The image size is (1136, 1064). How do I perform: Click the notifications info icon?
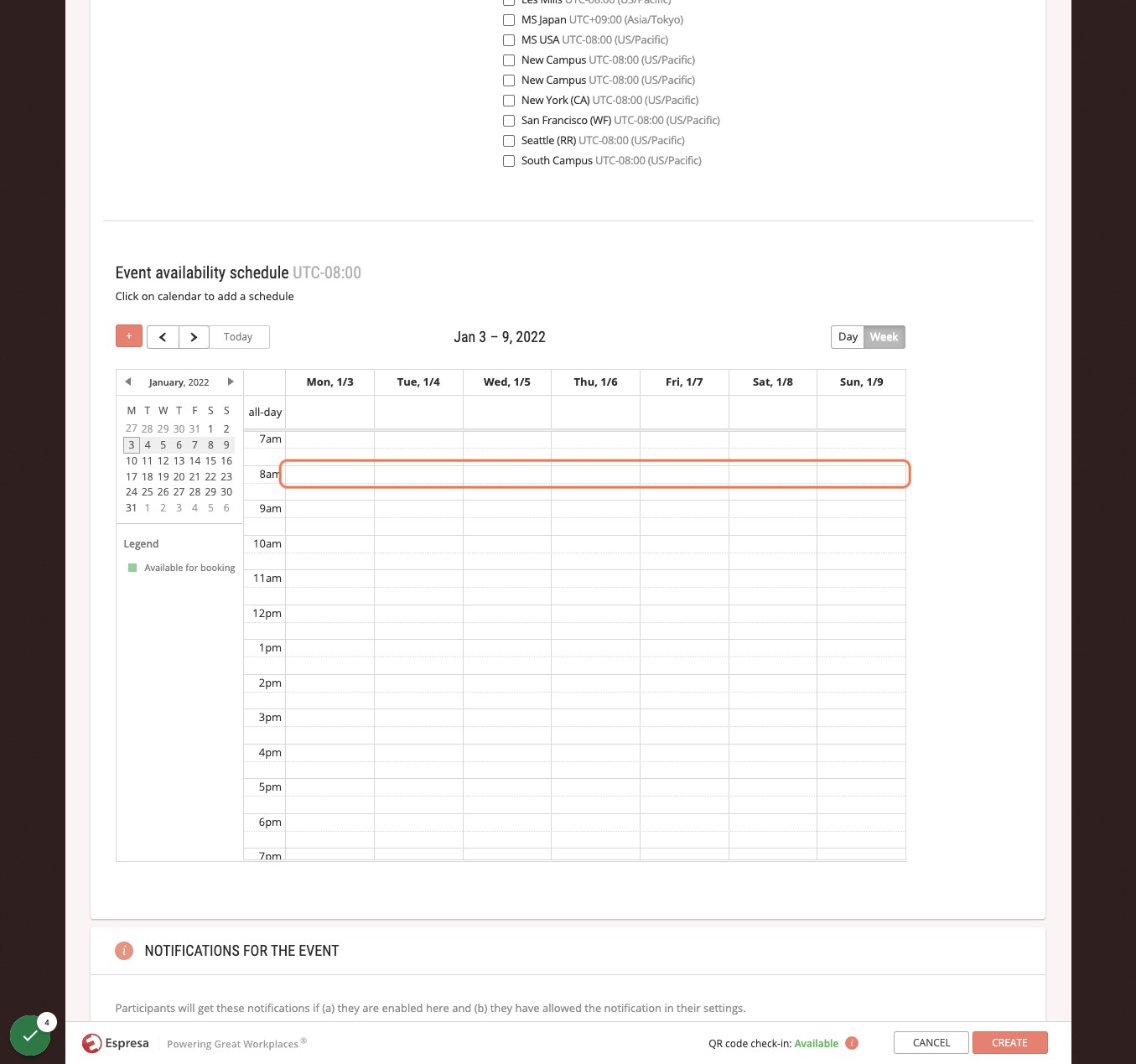[x=124, y=951]
